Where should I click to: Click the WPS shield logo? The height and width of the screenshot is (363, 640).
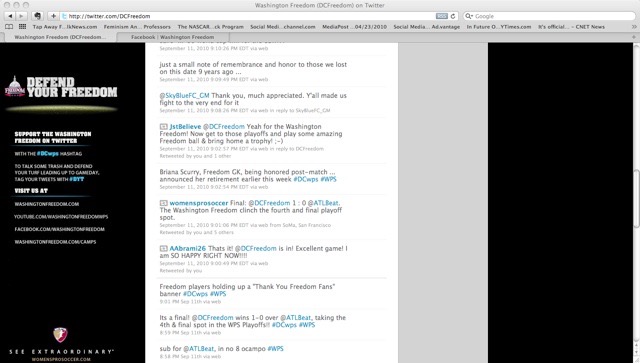tap(60, 335)
